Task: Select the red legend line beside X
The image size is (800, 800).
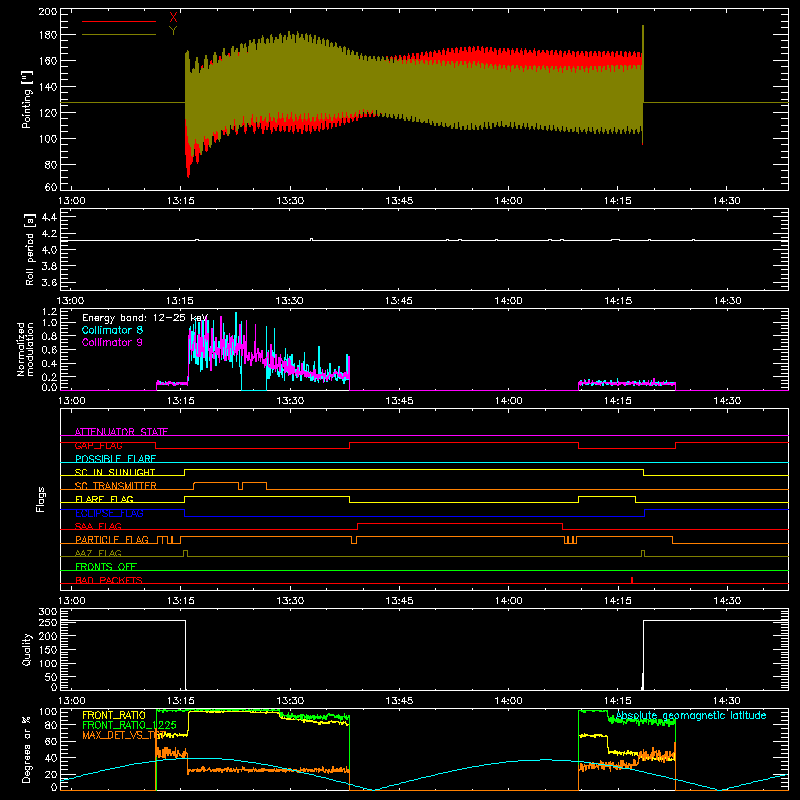Action: click(119, 21)
